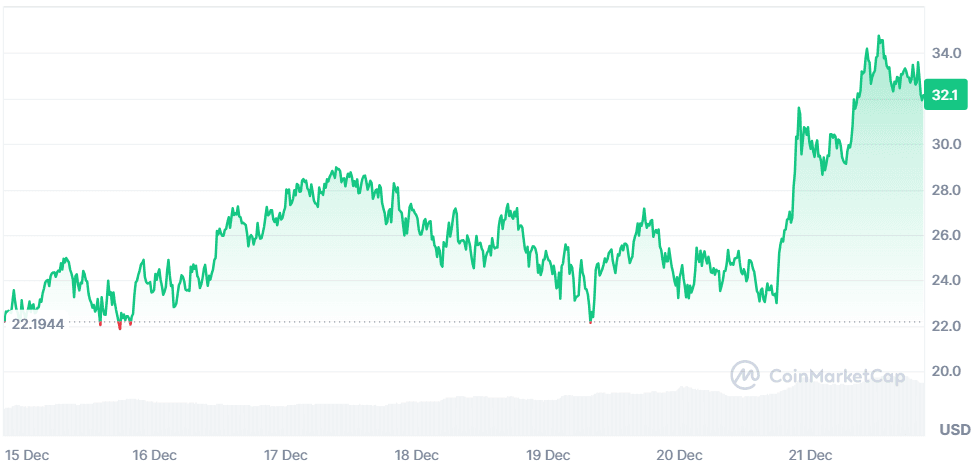Click the 22.1944 opening price label
Image resolution: width=975 pixels, height=468 pixels.
point(39,323)
